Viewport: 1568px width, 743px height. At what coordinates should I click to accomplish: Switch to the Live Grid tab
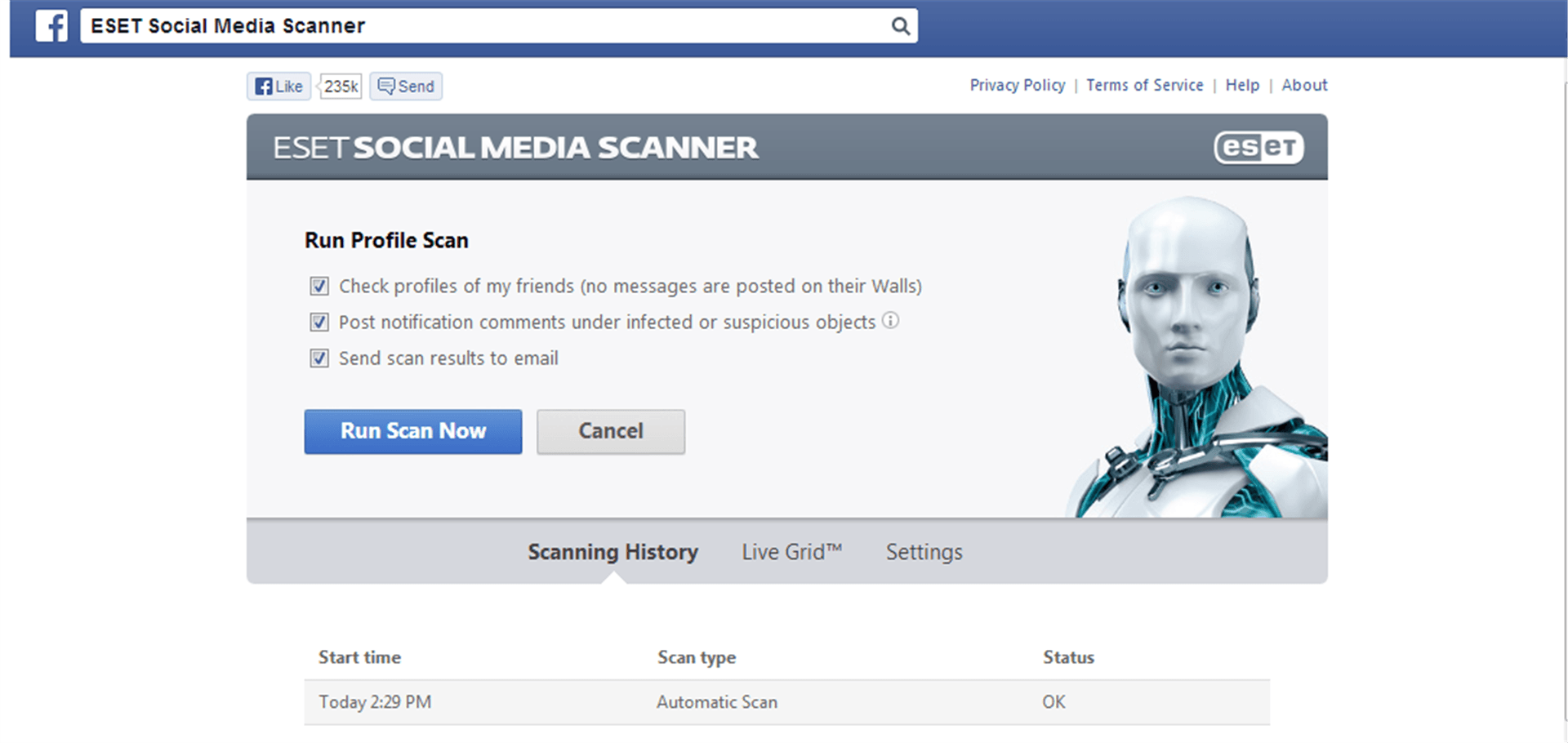791,552
